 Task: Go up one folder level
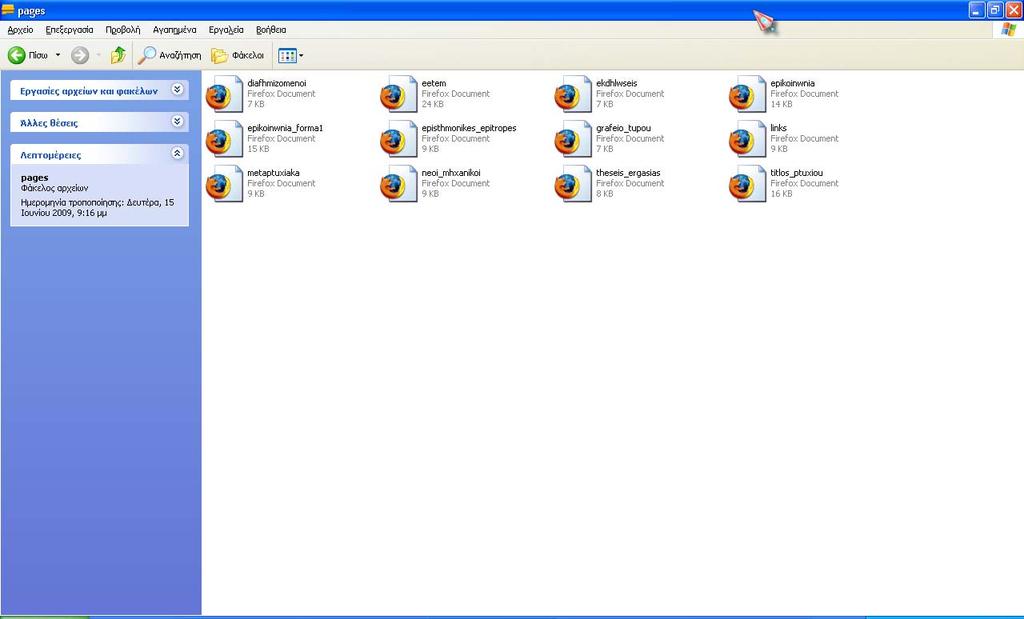(118, 56)
